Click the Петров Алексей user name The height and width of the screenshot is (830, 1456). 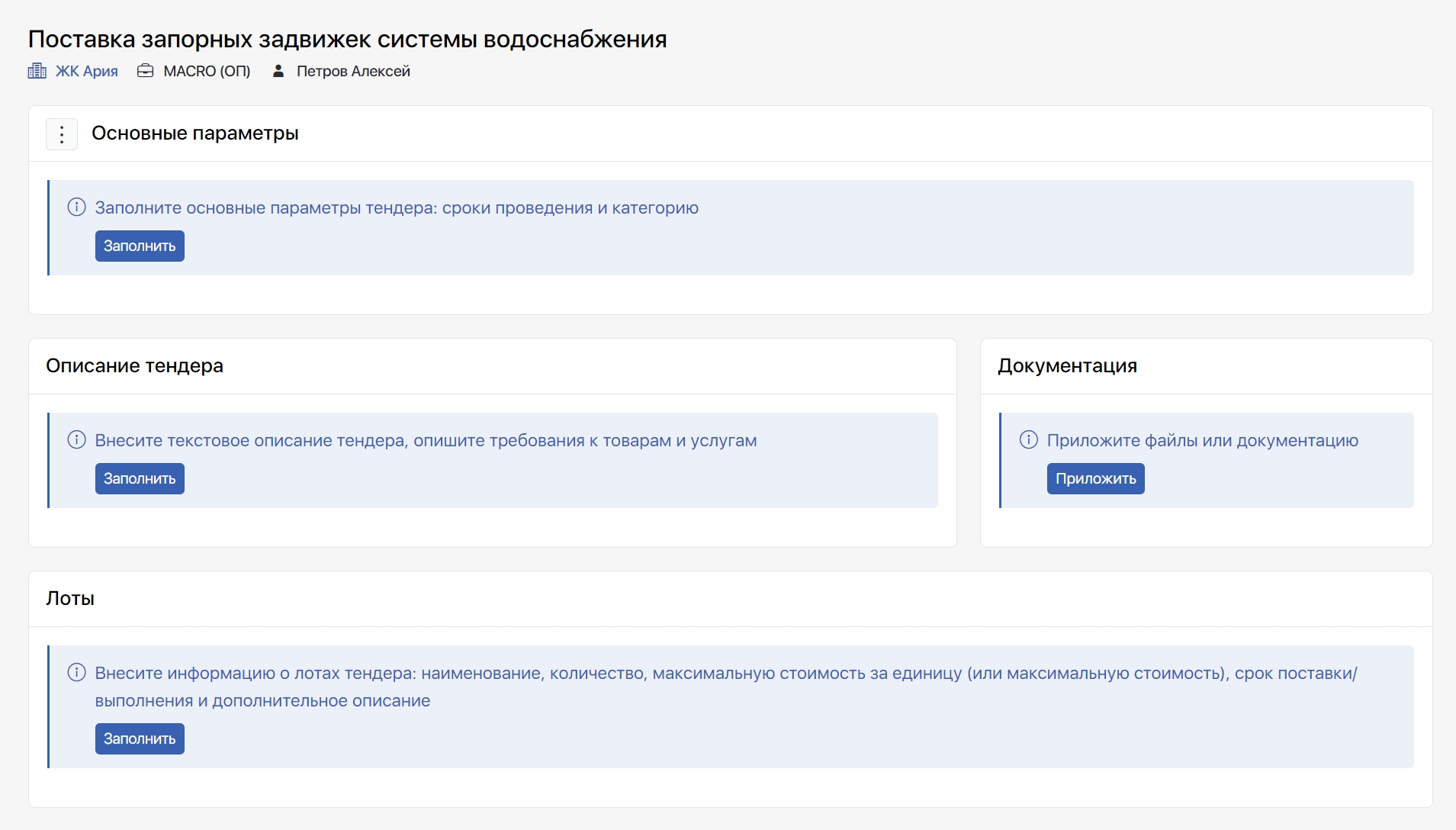click(x=353, y=71)
